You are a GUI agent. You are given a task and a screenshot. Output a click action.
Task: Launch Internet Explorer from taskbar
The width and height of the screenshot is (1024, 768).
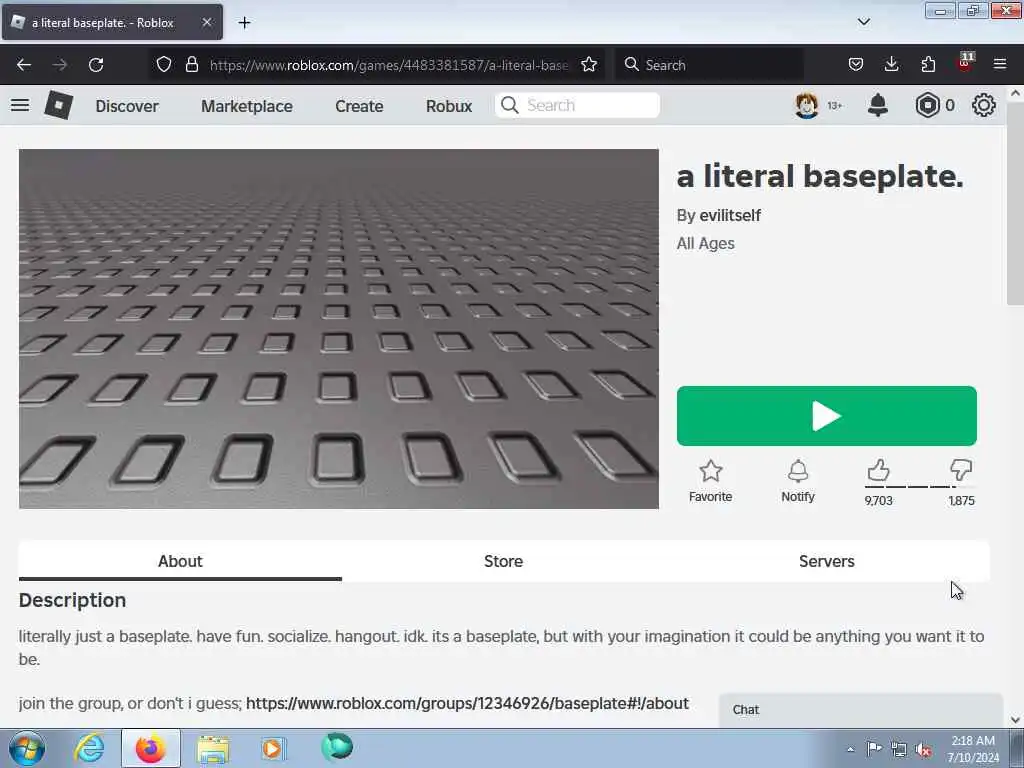(89, 748)
